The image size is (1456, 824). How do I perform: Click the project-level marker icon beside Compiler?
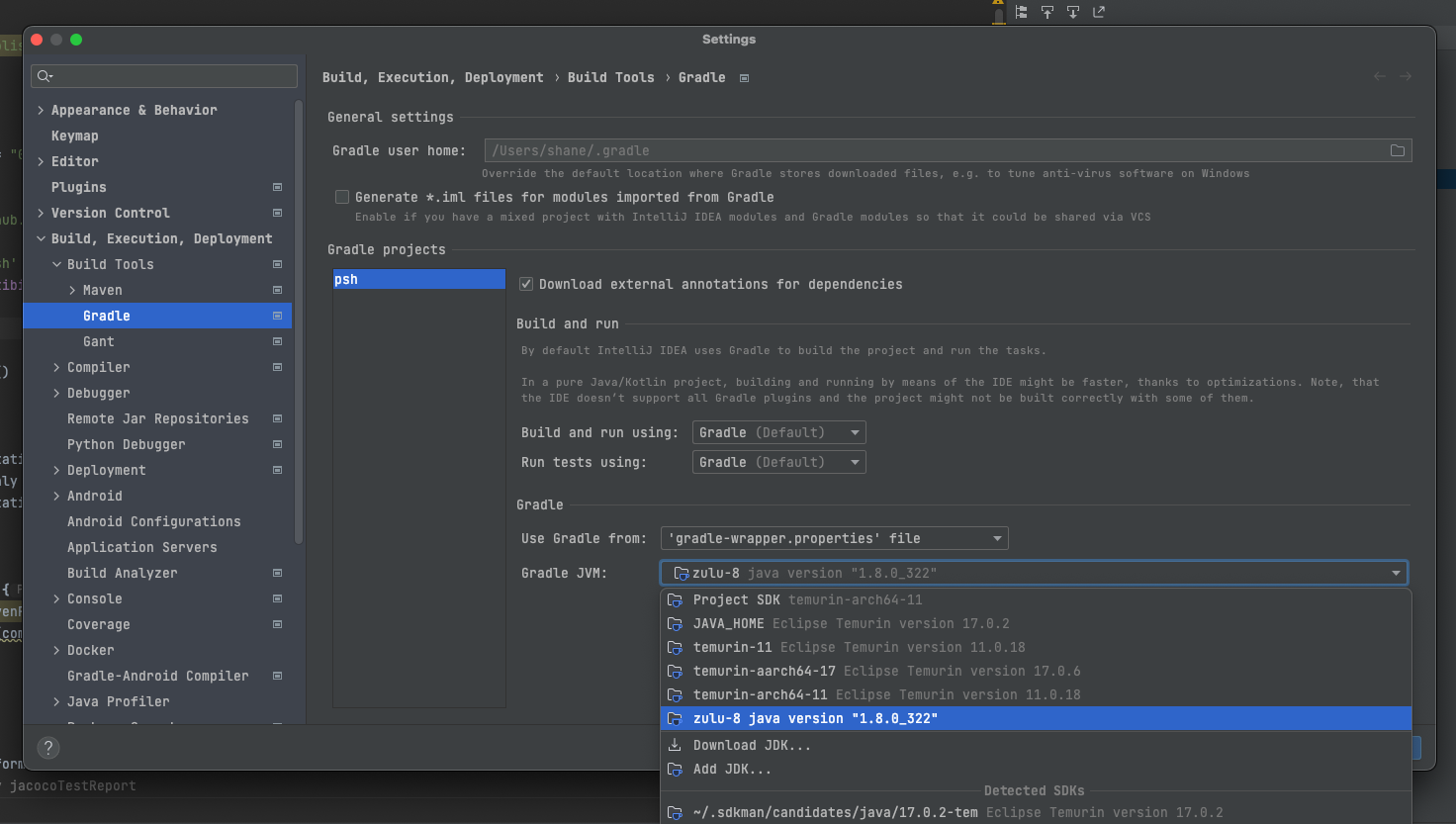277,367
